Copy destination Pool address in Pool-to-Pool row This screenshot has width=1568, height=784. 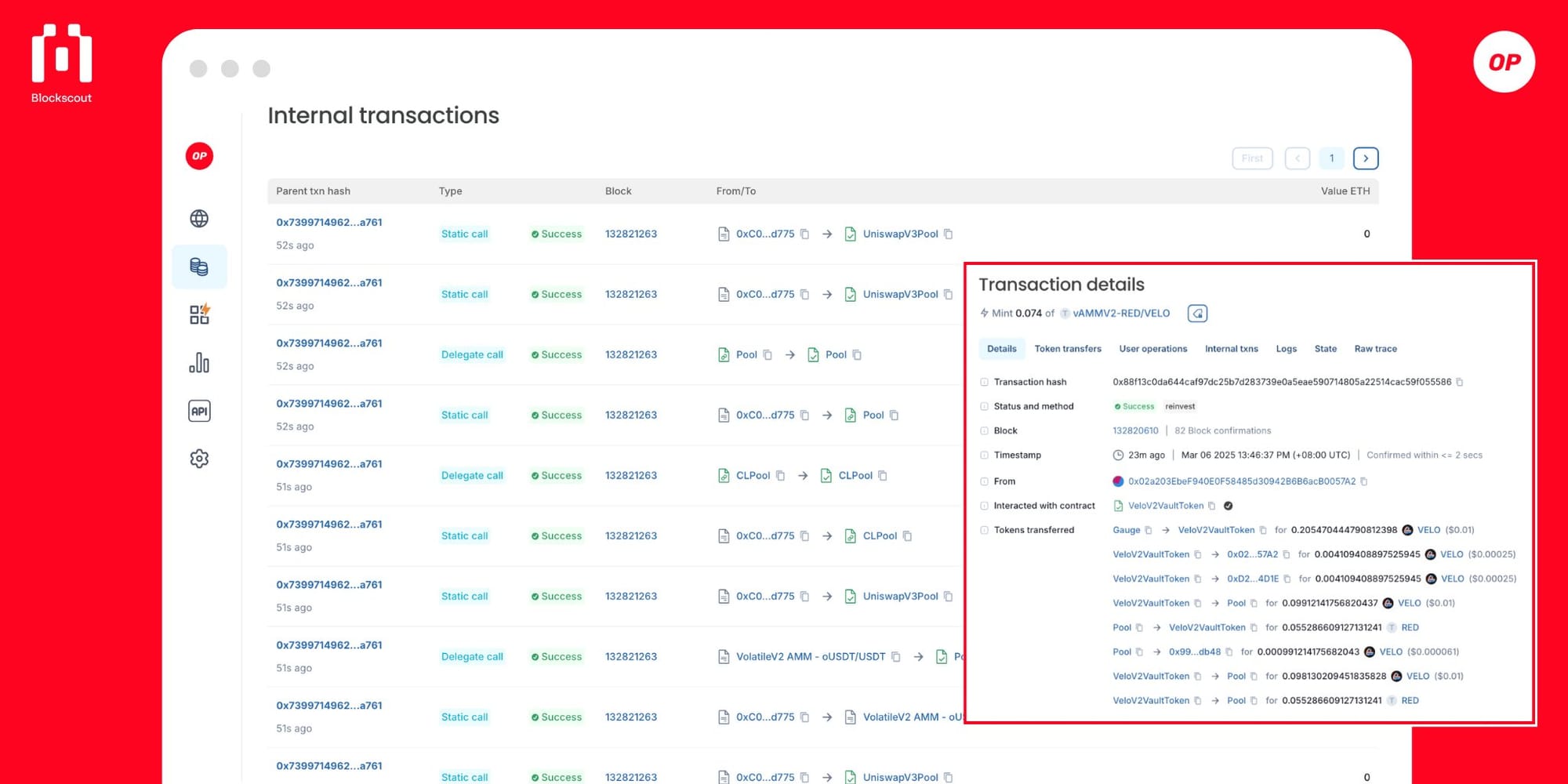[858, 354]
